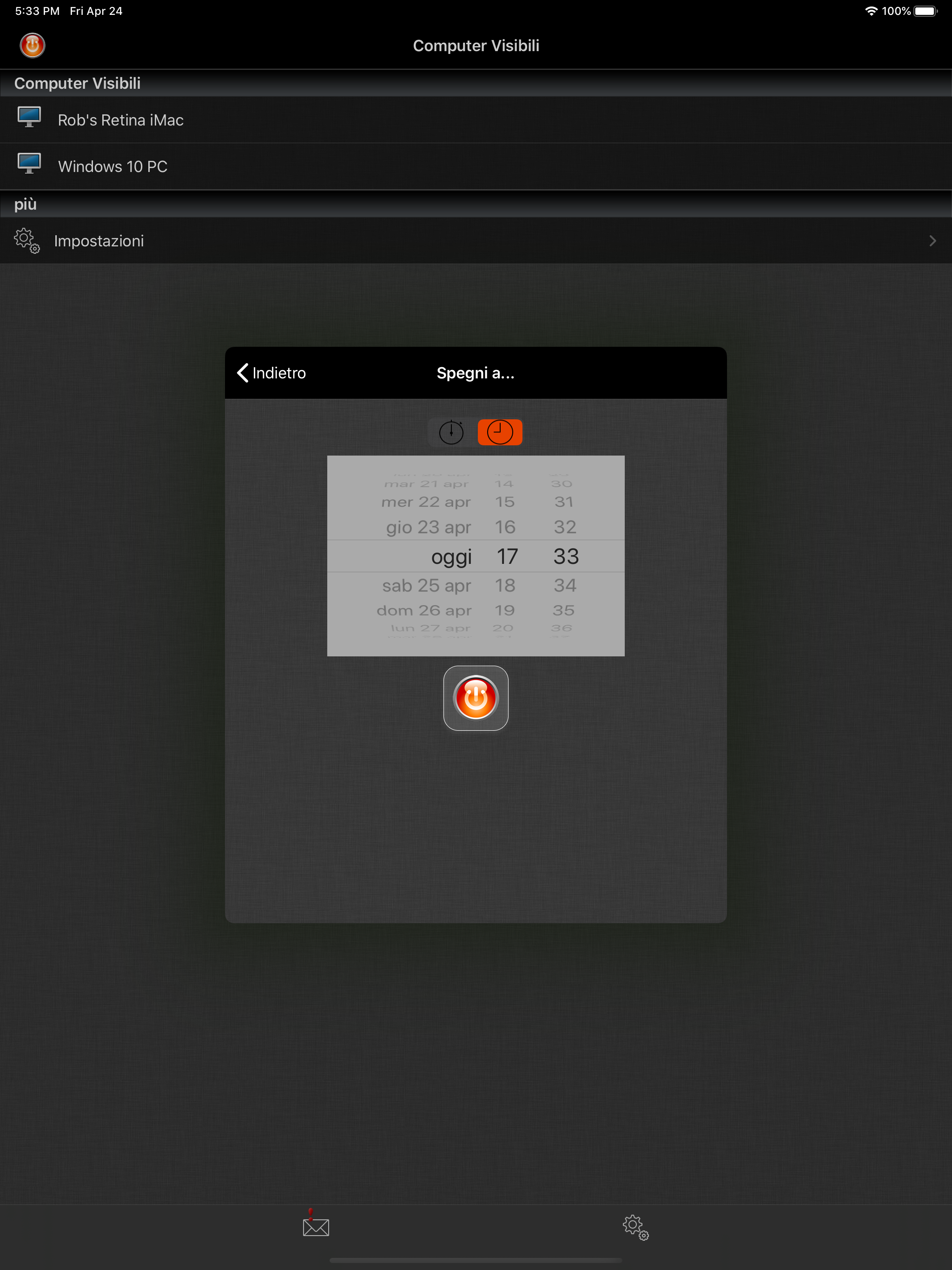Screen dimensions: 952x1270
Task: Select the orange clock time mode
Action: point(500,432)
